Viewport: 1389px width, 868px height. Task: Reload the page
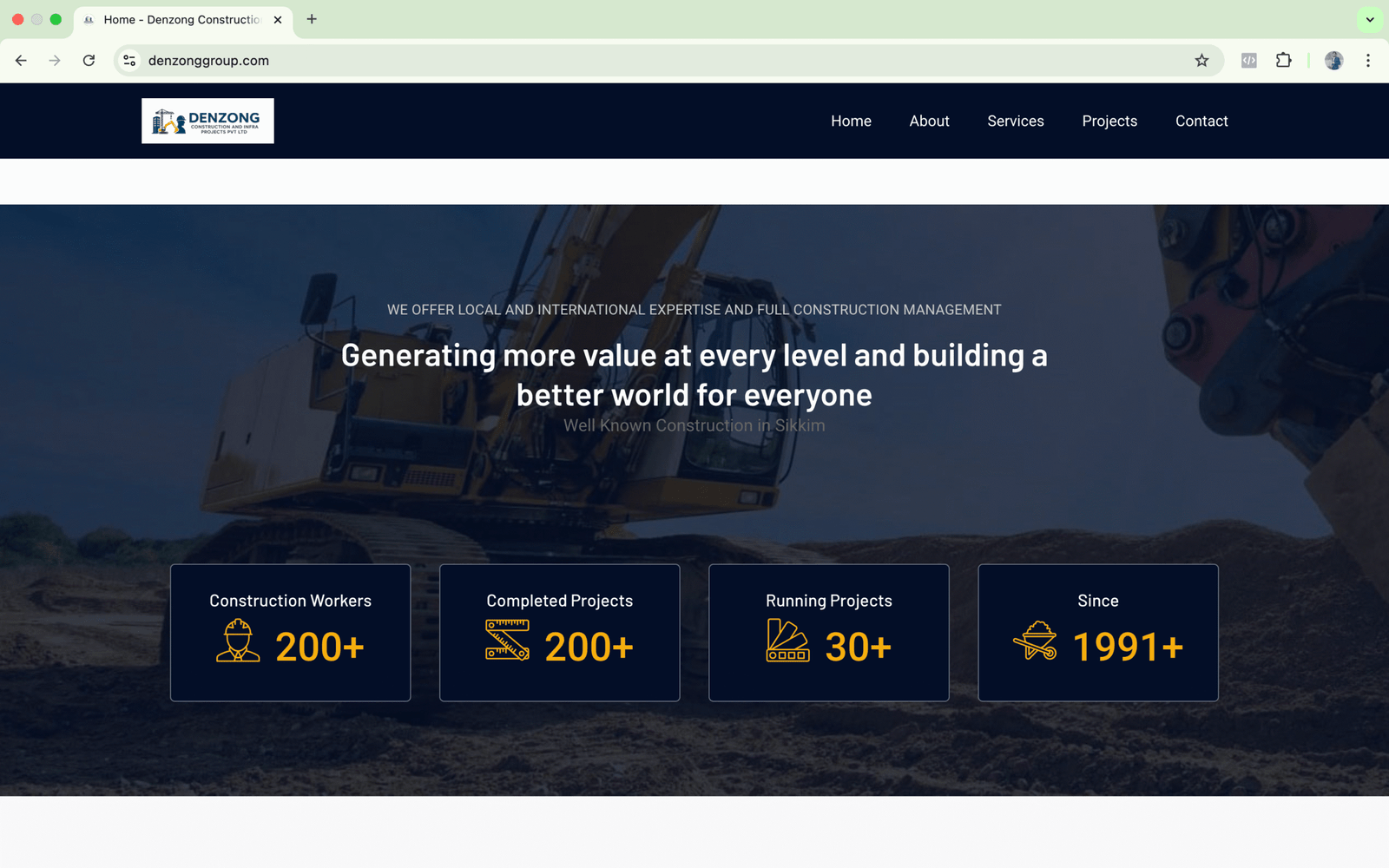[x=89, y=61]
